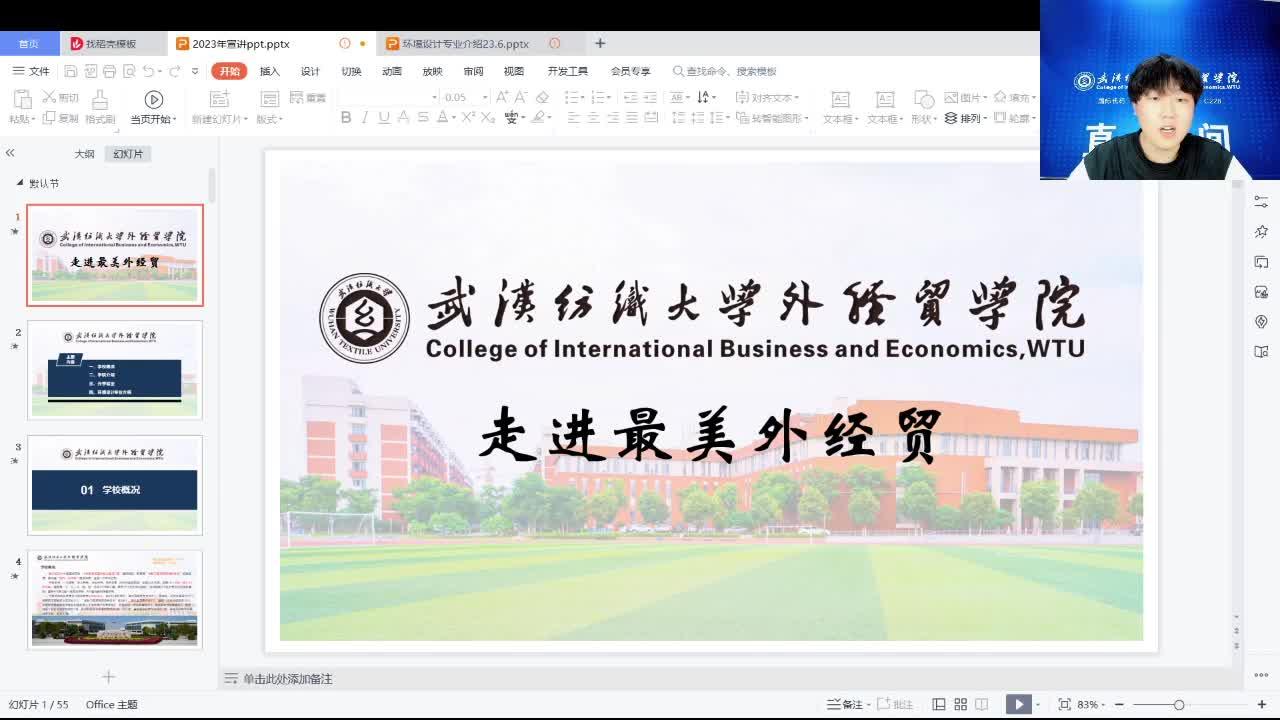This screenshot has height=720, width=1280.
Task: Toggle Bold formatting
Action: pyautogui.click(x=346, y=117)
